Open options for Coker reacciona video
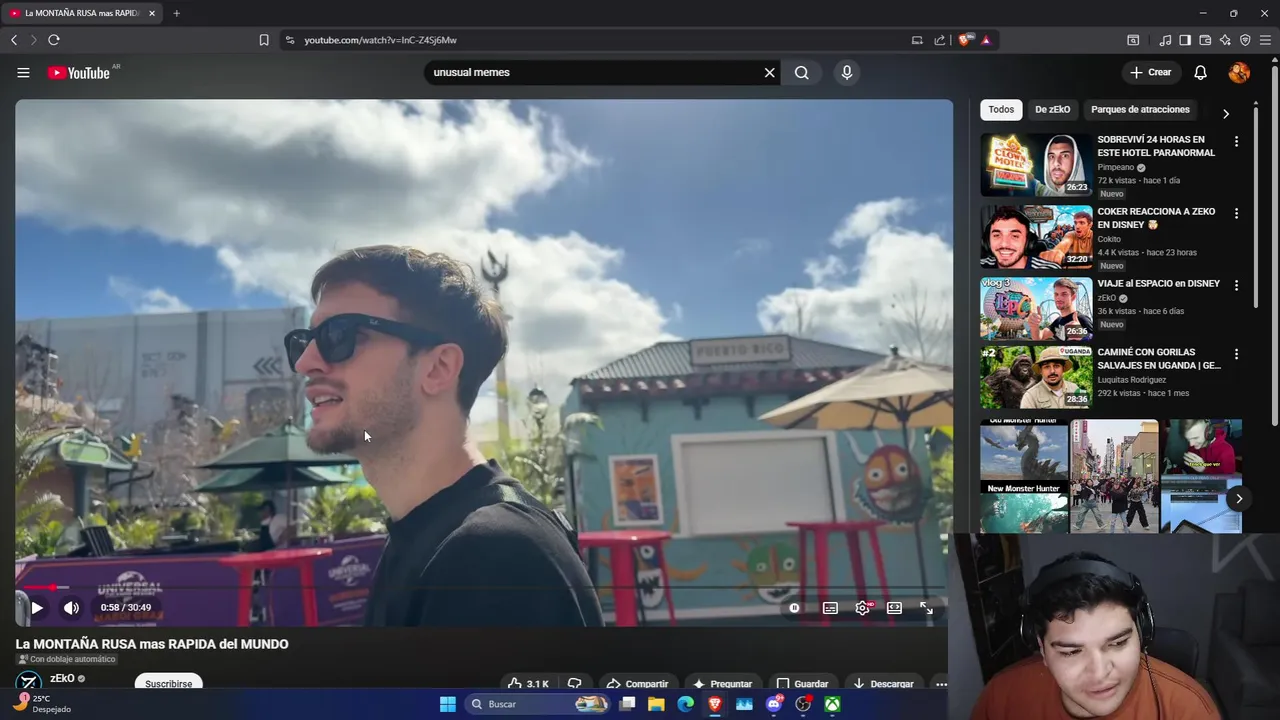Screen dimensions: 1280x720 (1236, 214)
